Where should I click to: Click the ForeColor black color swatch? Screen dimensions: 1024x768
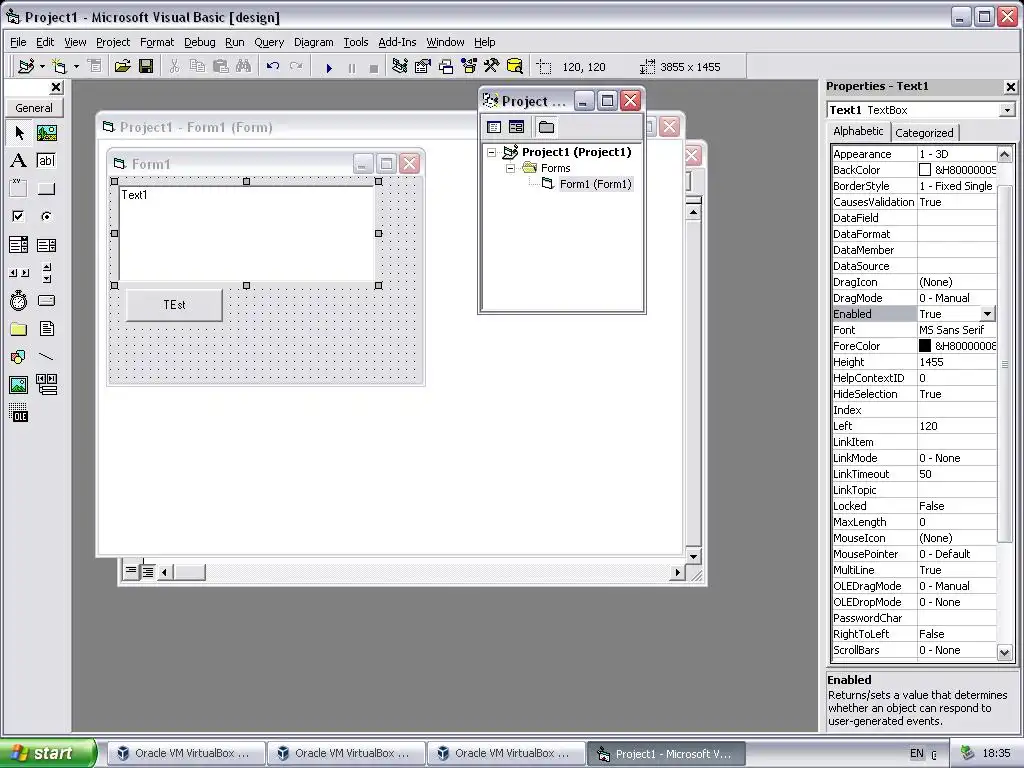(x=925, y=346)
